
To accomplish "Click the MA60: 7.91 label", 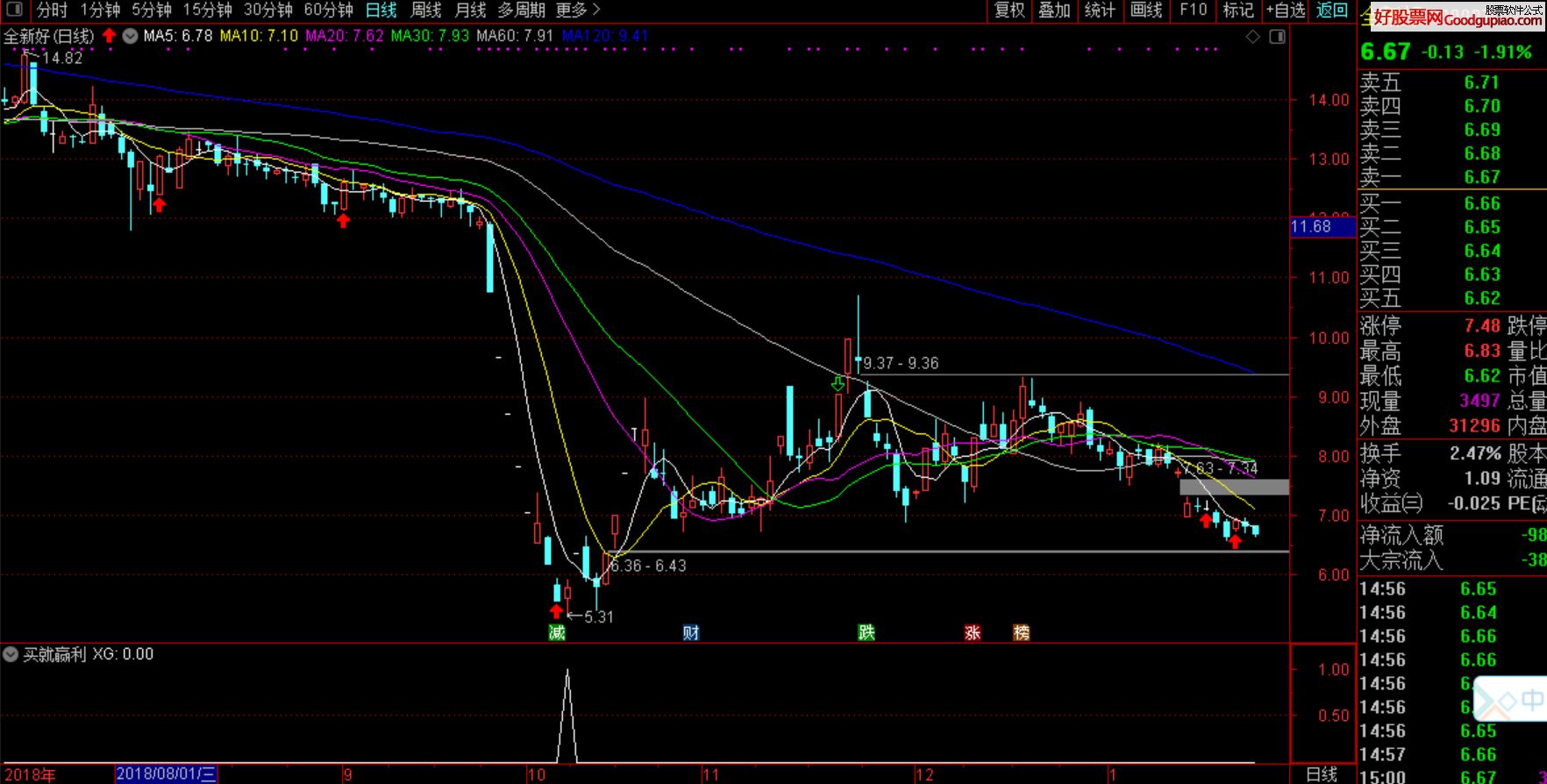I will tap(516, 36).
